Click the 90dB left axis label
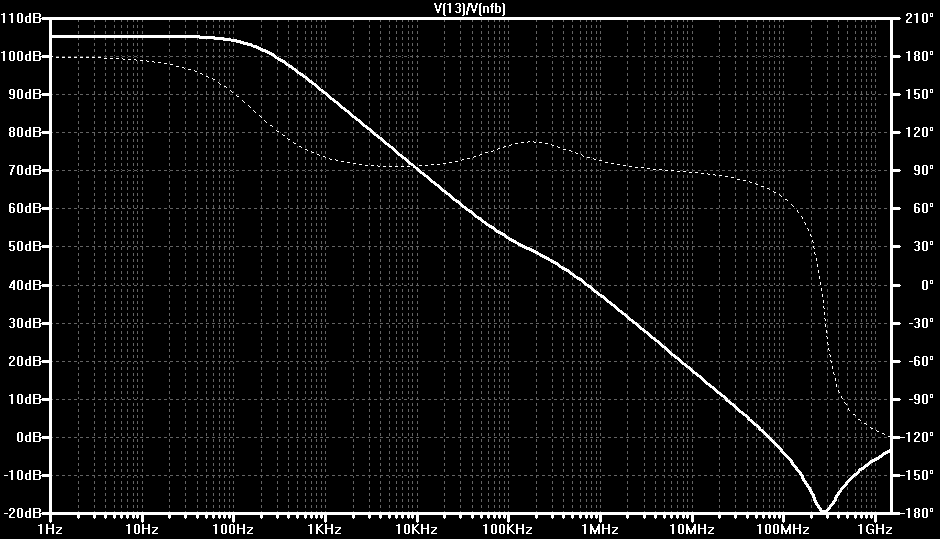The height and width of the screenshot is (539, 940). (x=25, y=95)
